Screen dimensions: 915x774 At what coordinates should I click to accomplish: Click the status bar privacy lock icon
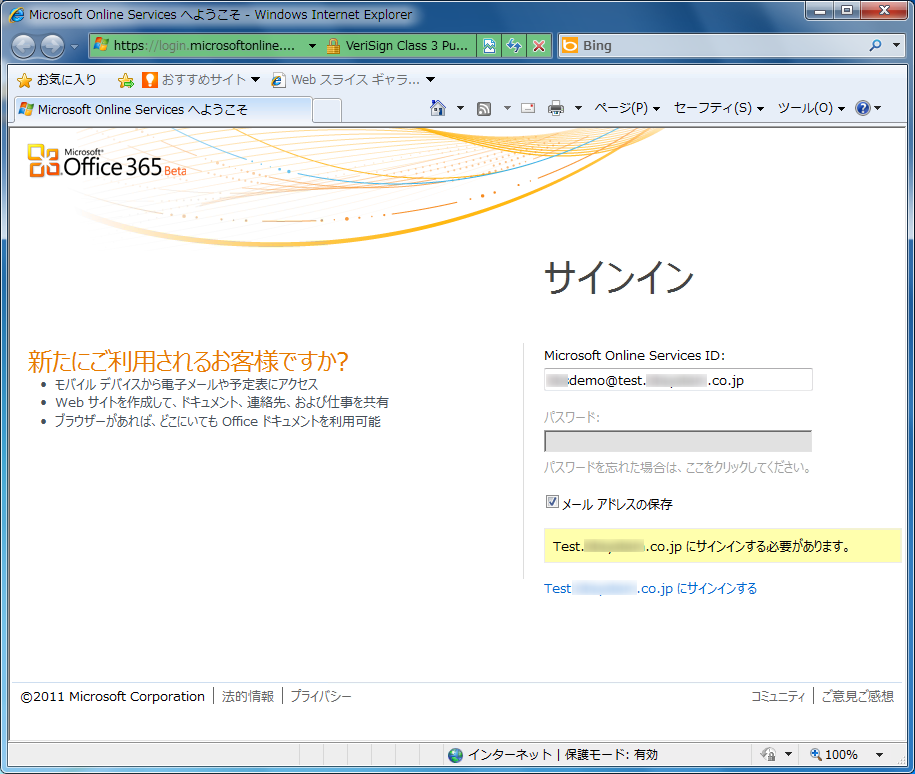point(769,755)
